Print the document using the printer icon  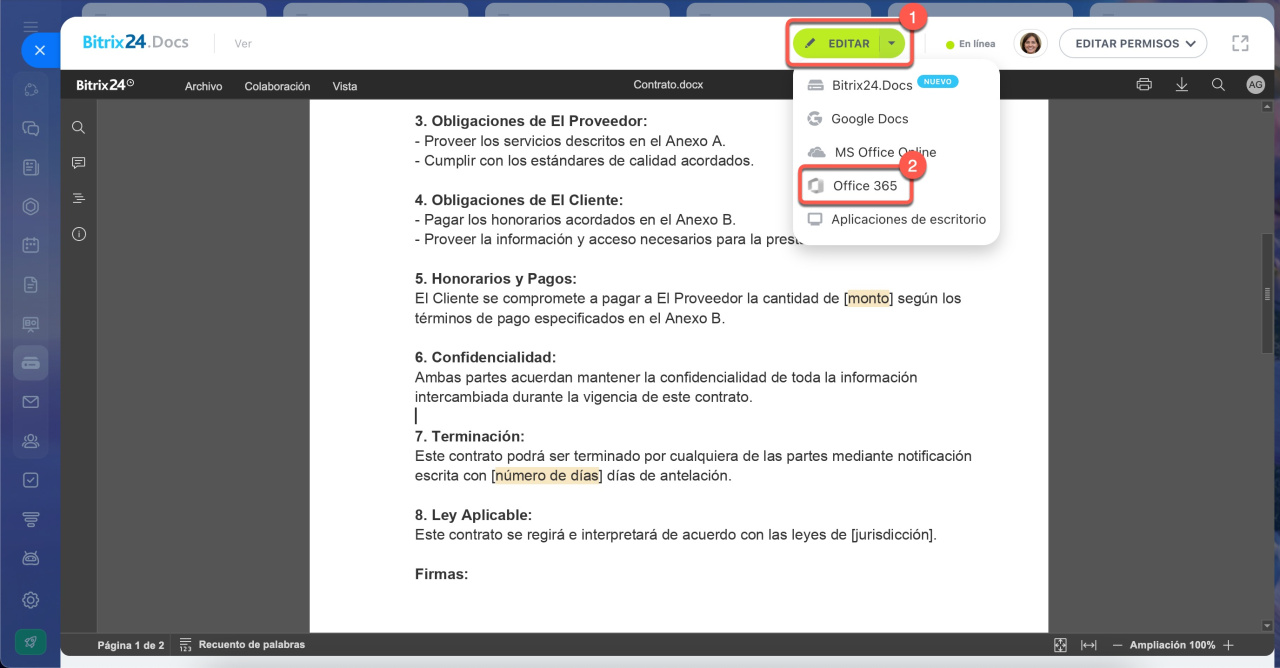pos(1144,85)
